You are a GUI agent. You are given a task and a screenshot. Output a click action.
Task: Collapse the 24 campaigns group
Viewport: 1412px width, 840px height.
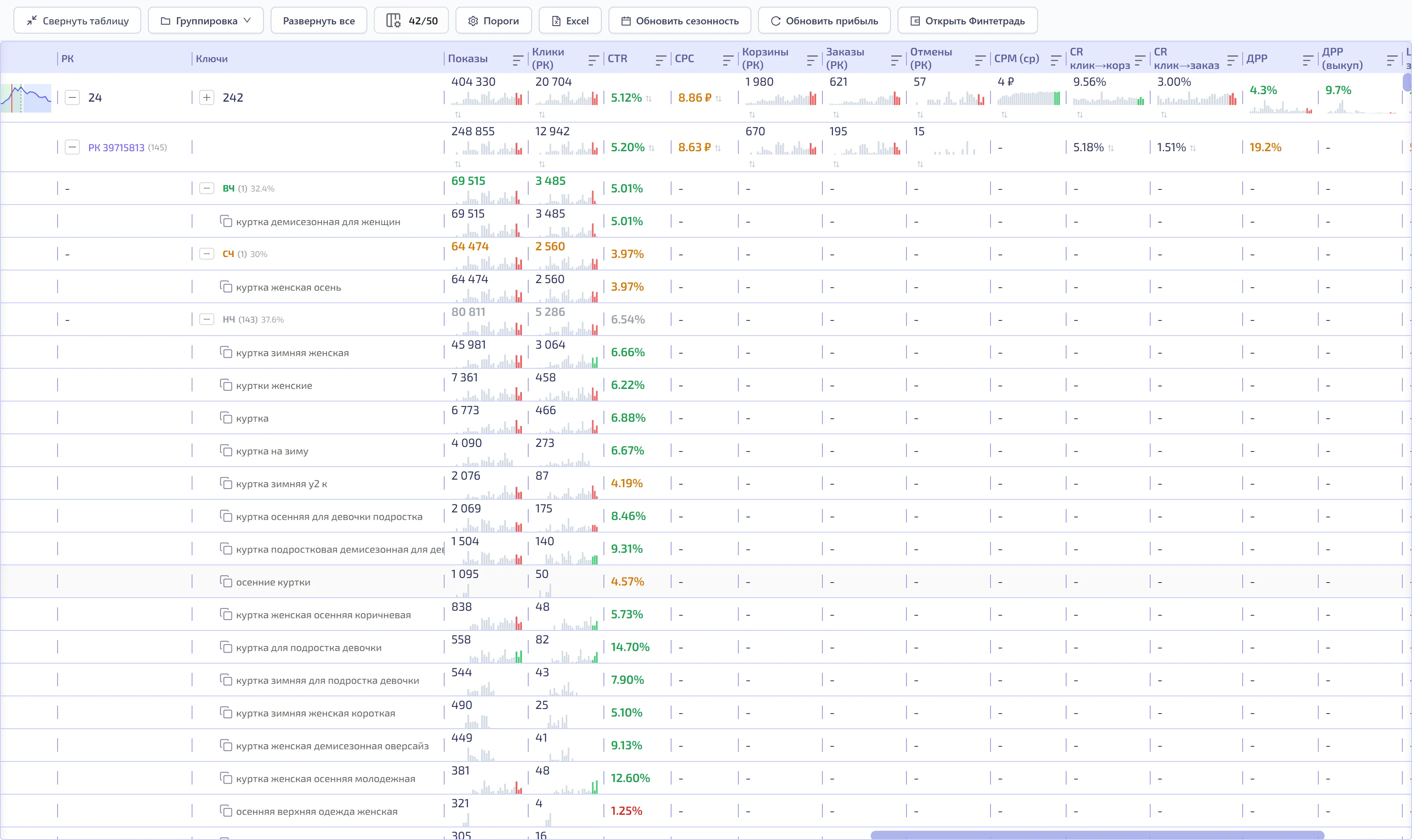72,97
